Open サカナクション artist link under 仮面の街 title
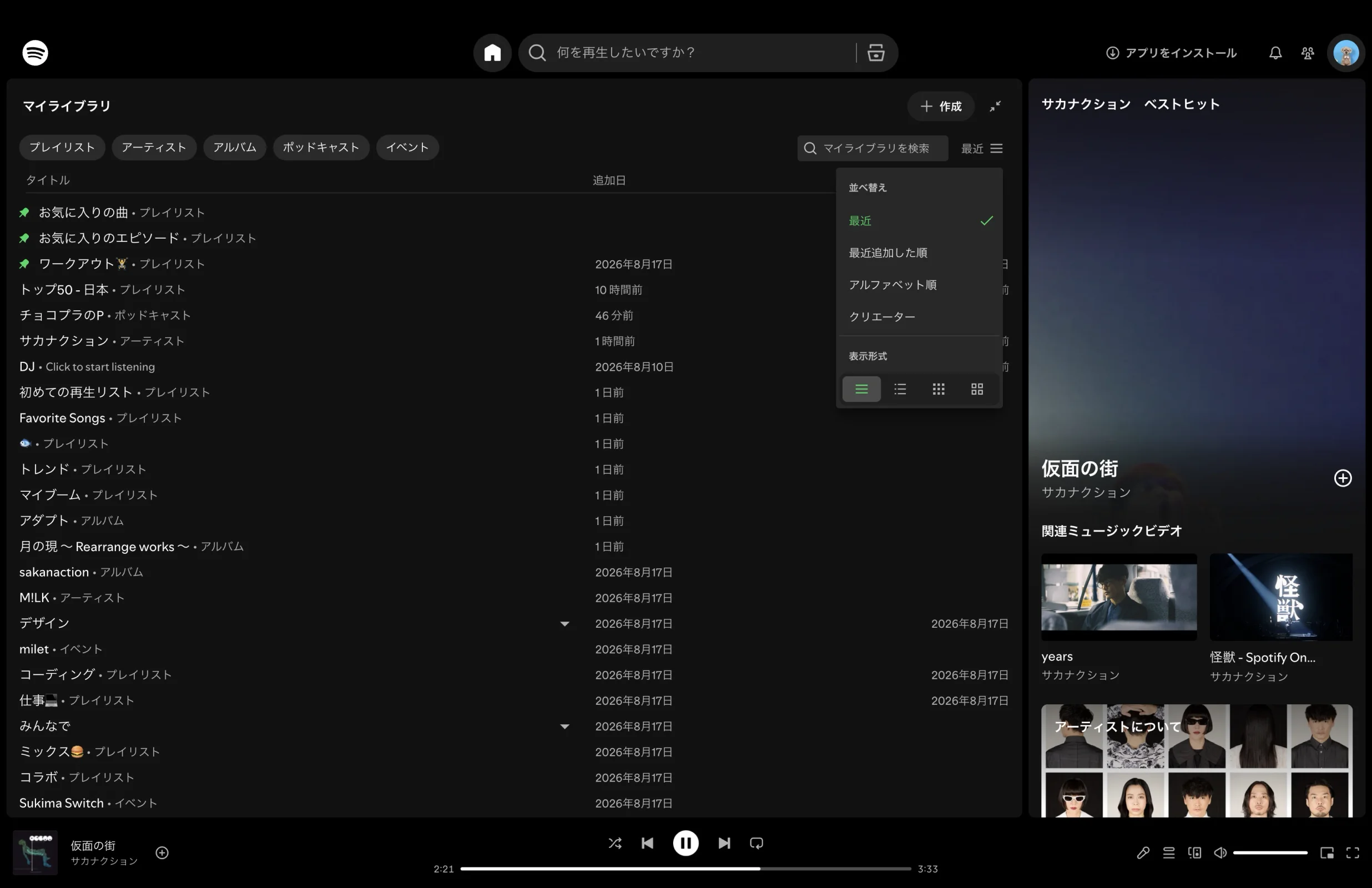Screen dimensions: 1372x888 pyautogui.click(x=1086, y=492)
